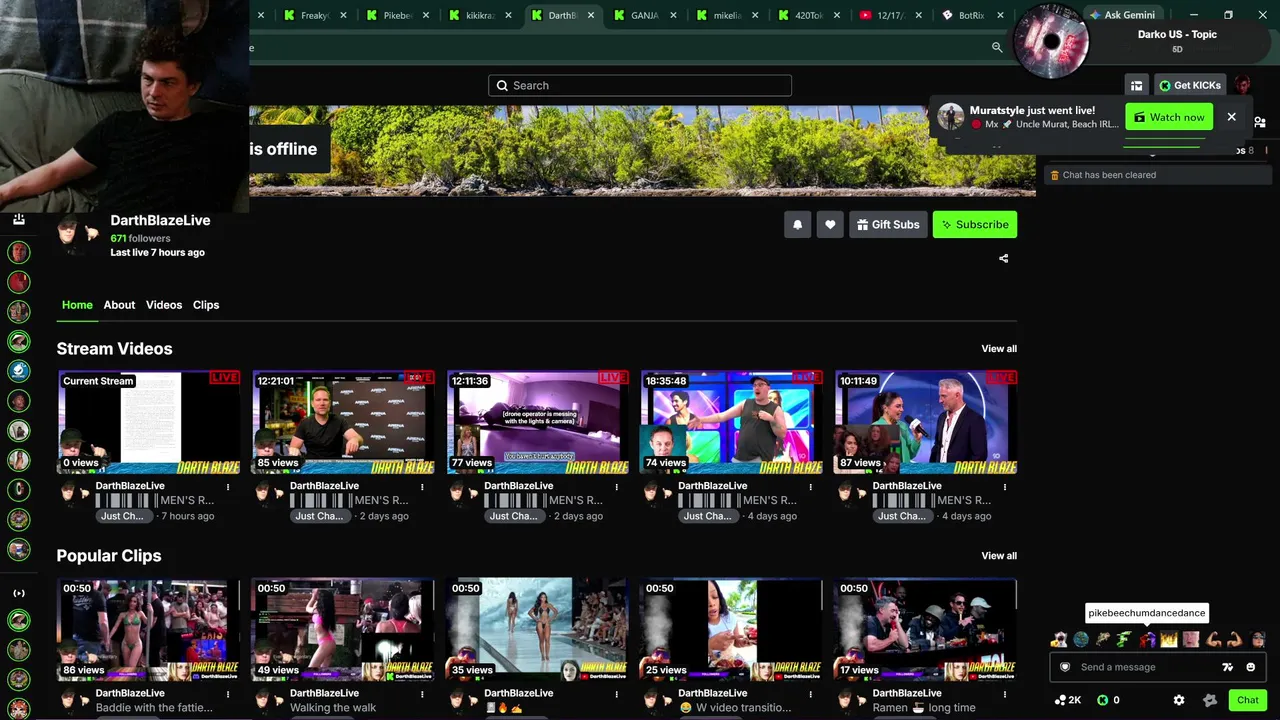Switch to the GANJA browser tab
Screen dimensions: 1280x720
645,15
